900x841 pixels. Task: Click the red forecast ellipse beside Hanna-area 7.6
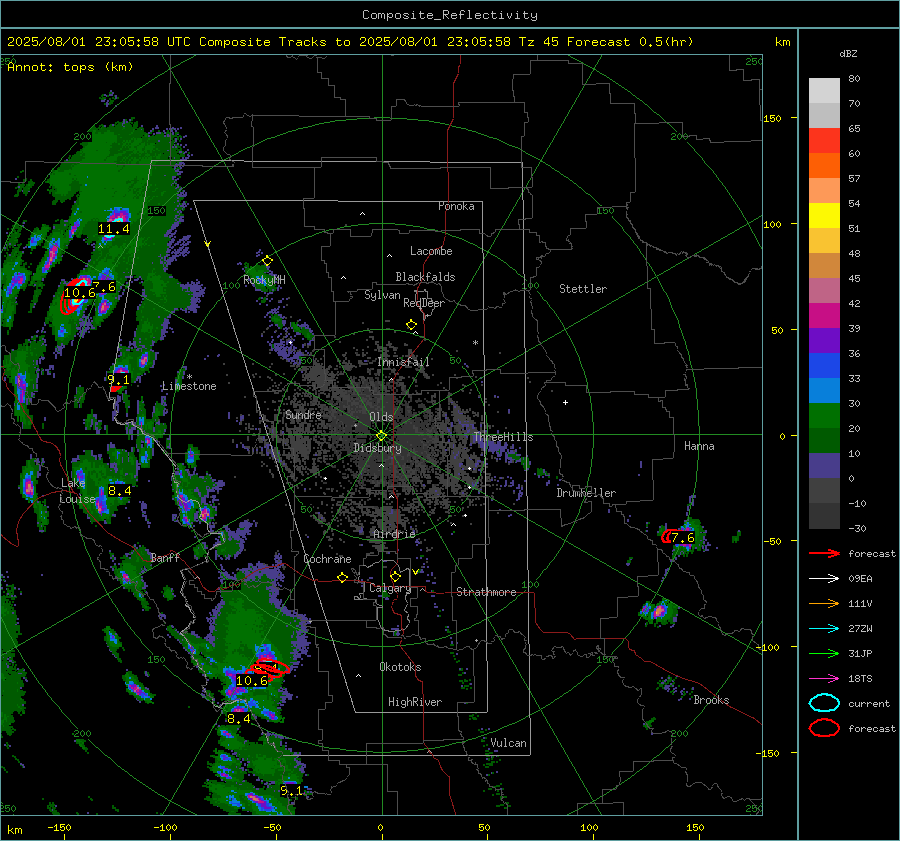click(x=667, y=537)
